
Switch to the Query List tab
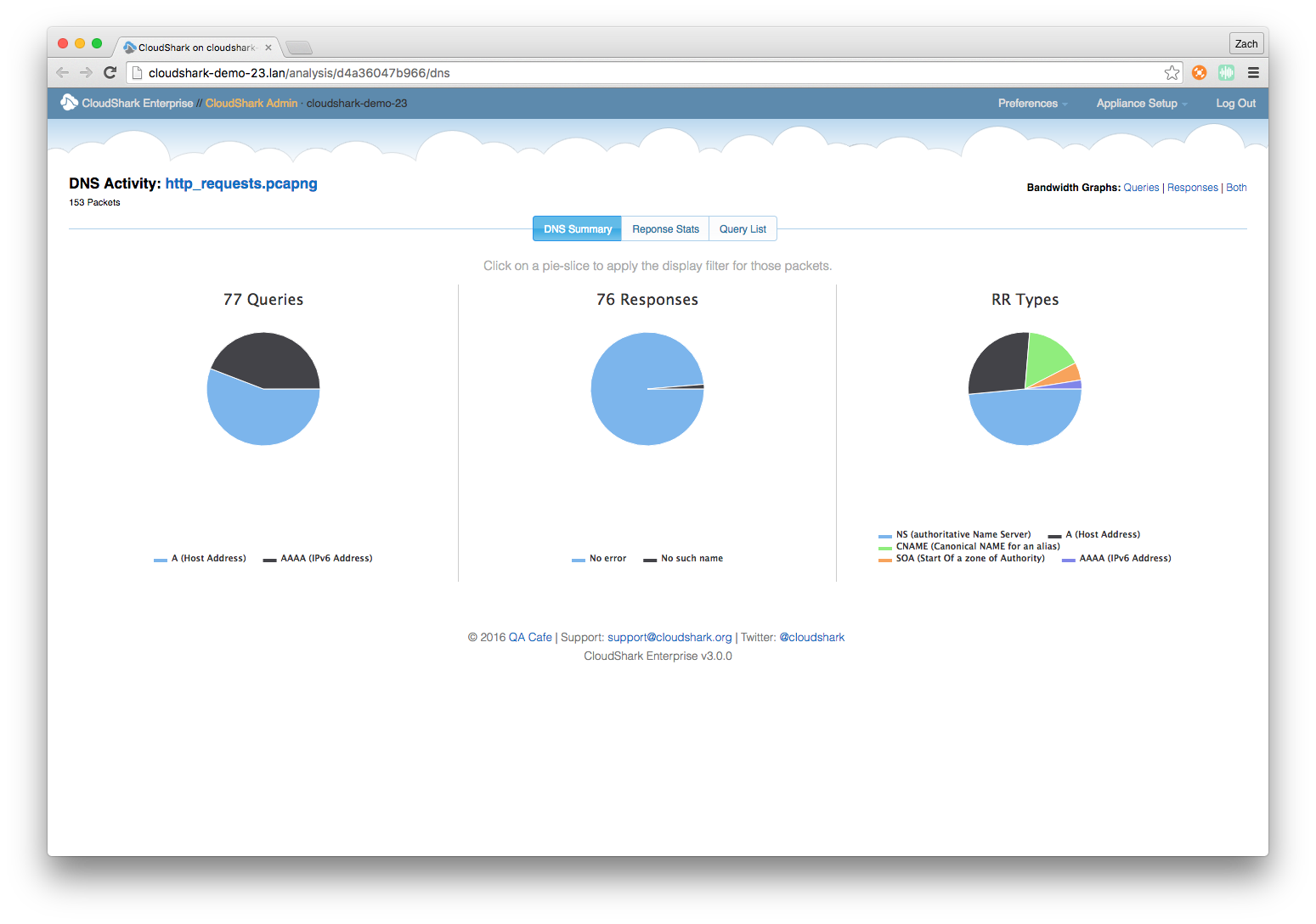tap(743, 228)
